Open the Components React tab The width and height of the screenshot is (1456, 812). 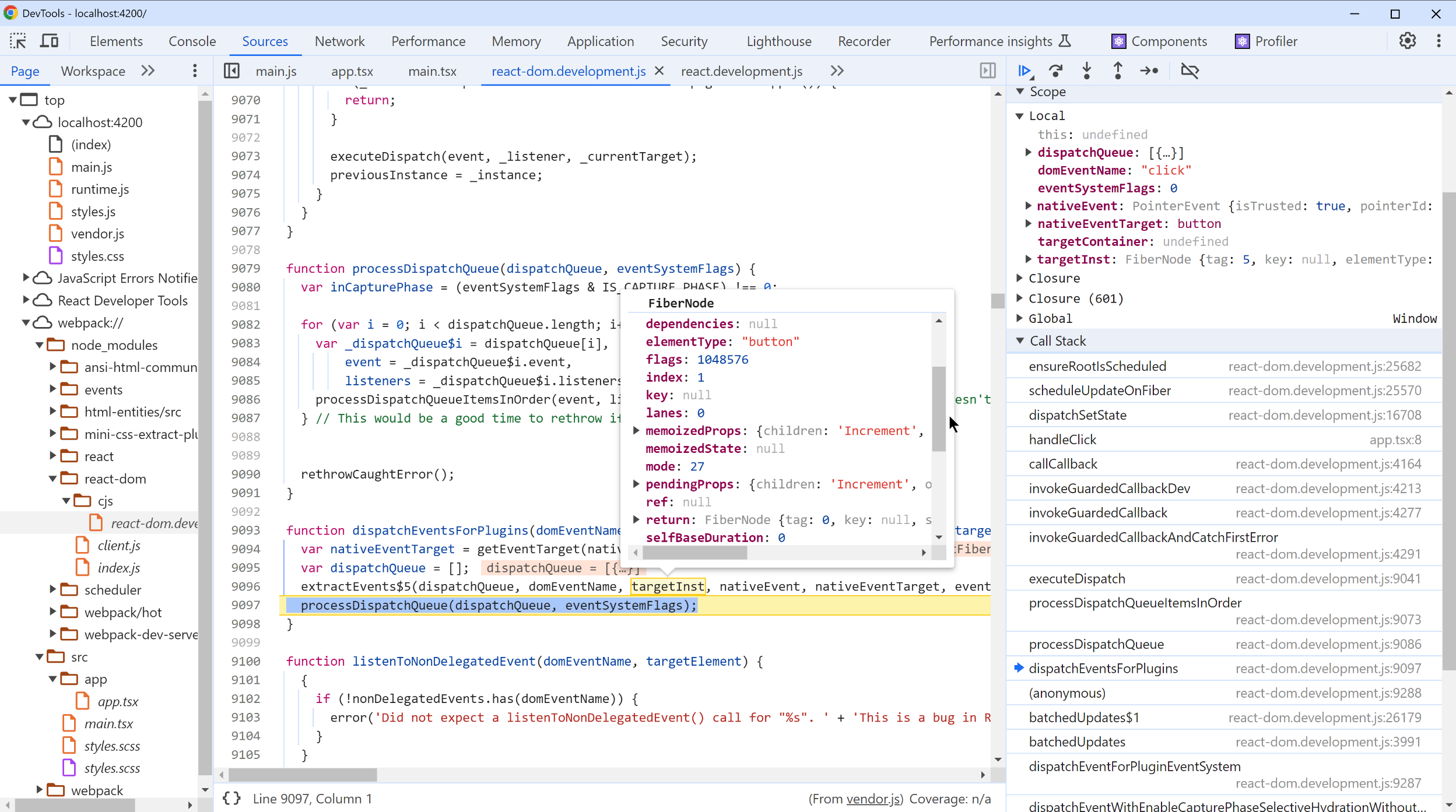point(1159,41)
